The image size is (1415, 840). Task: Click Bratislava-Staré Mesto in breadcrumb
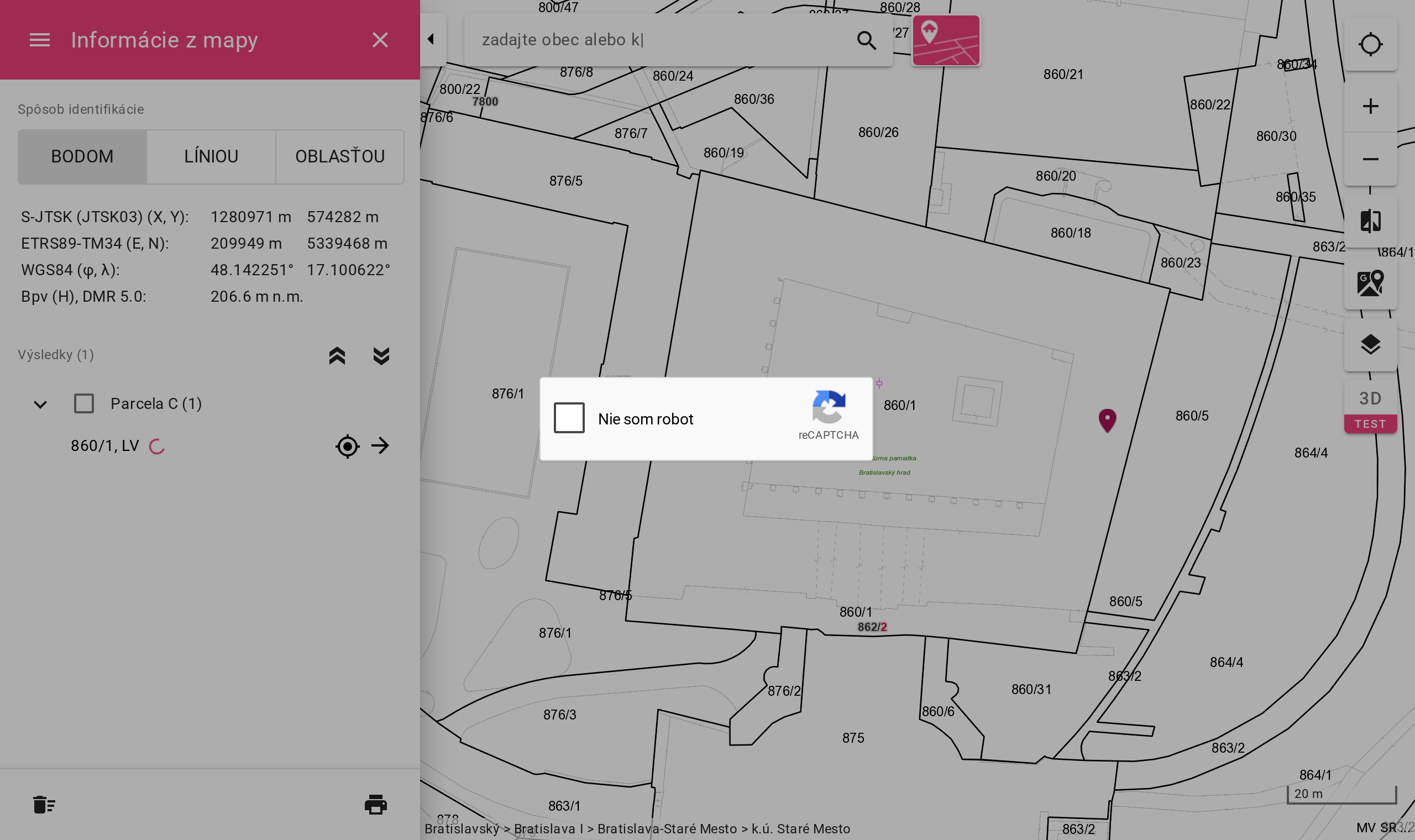(x=667, y=829)
